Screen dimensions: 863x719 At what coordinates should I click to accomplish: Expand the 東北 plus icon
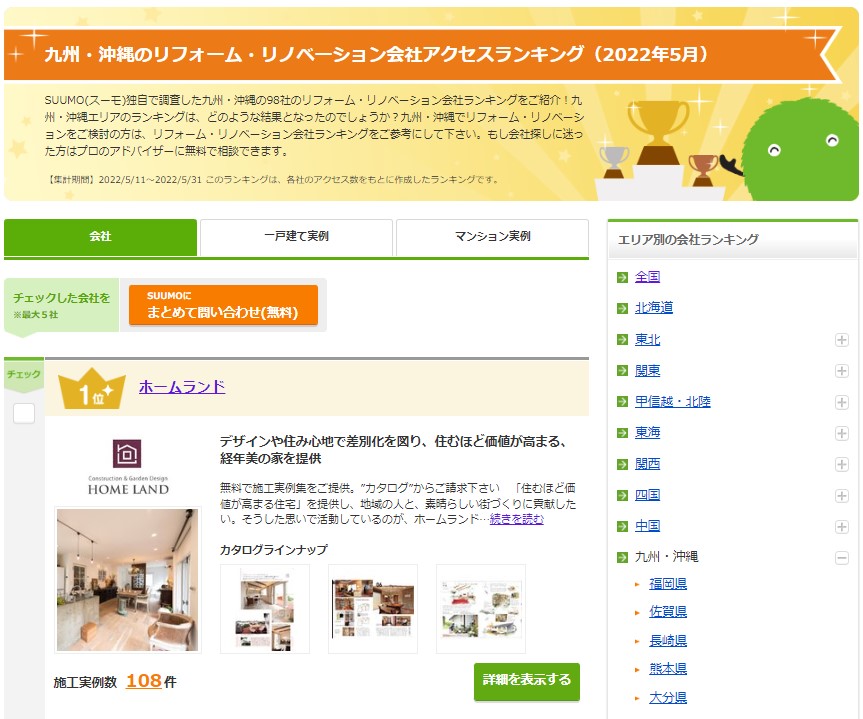coord(842,340)
